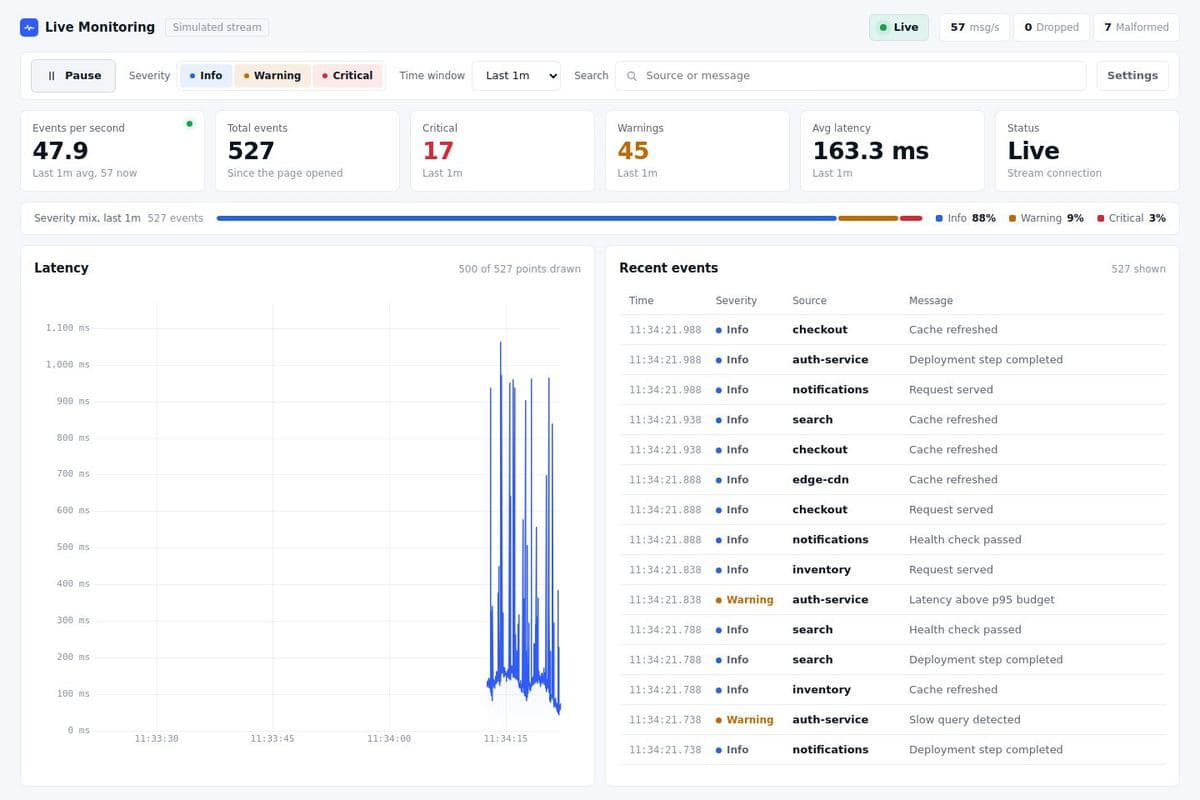1200x800 pixels.
Task: Open the Settings panel
Action: point(1132,76)
